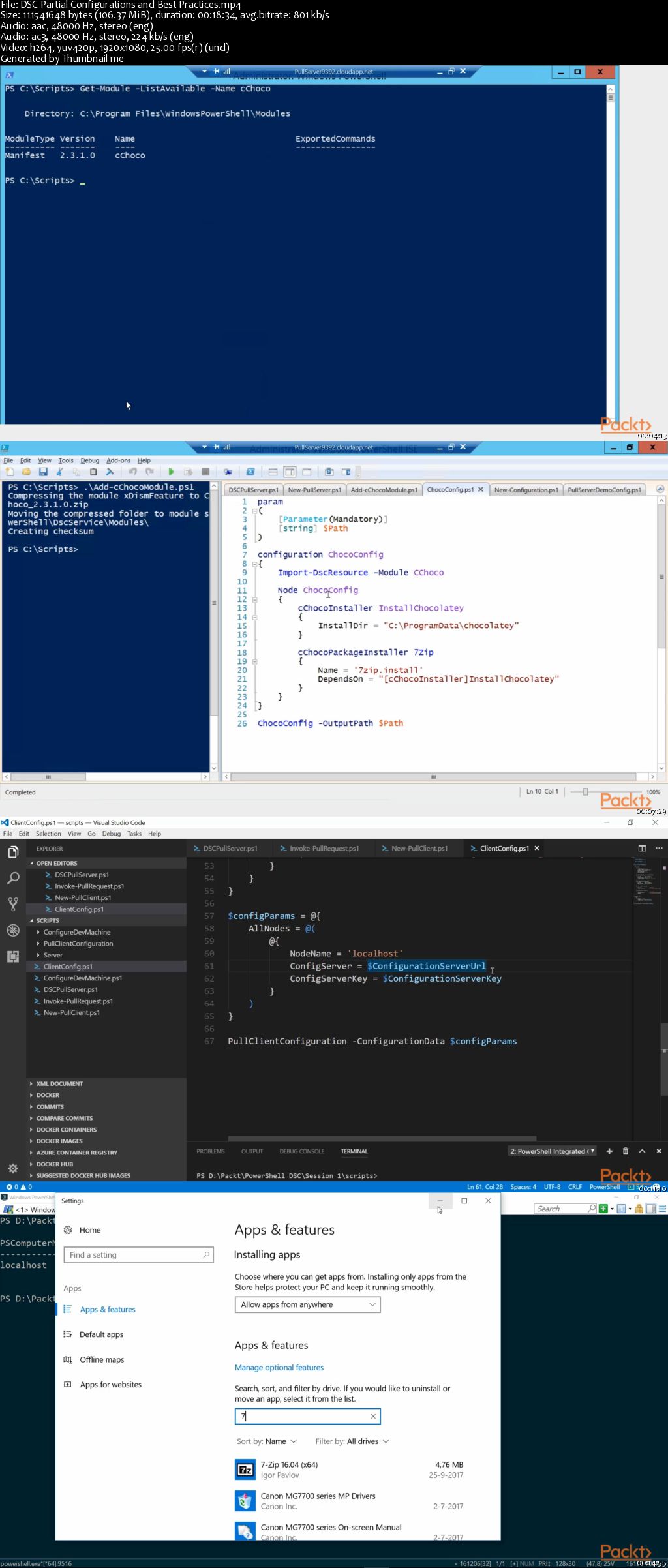Viewport: 668px width, 1568px height.
Task: Click errors and warnings status bar indicator
Action: point(19,1186)
